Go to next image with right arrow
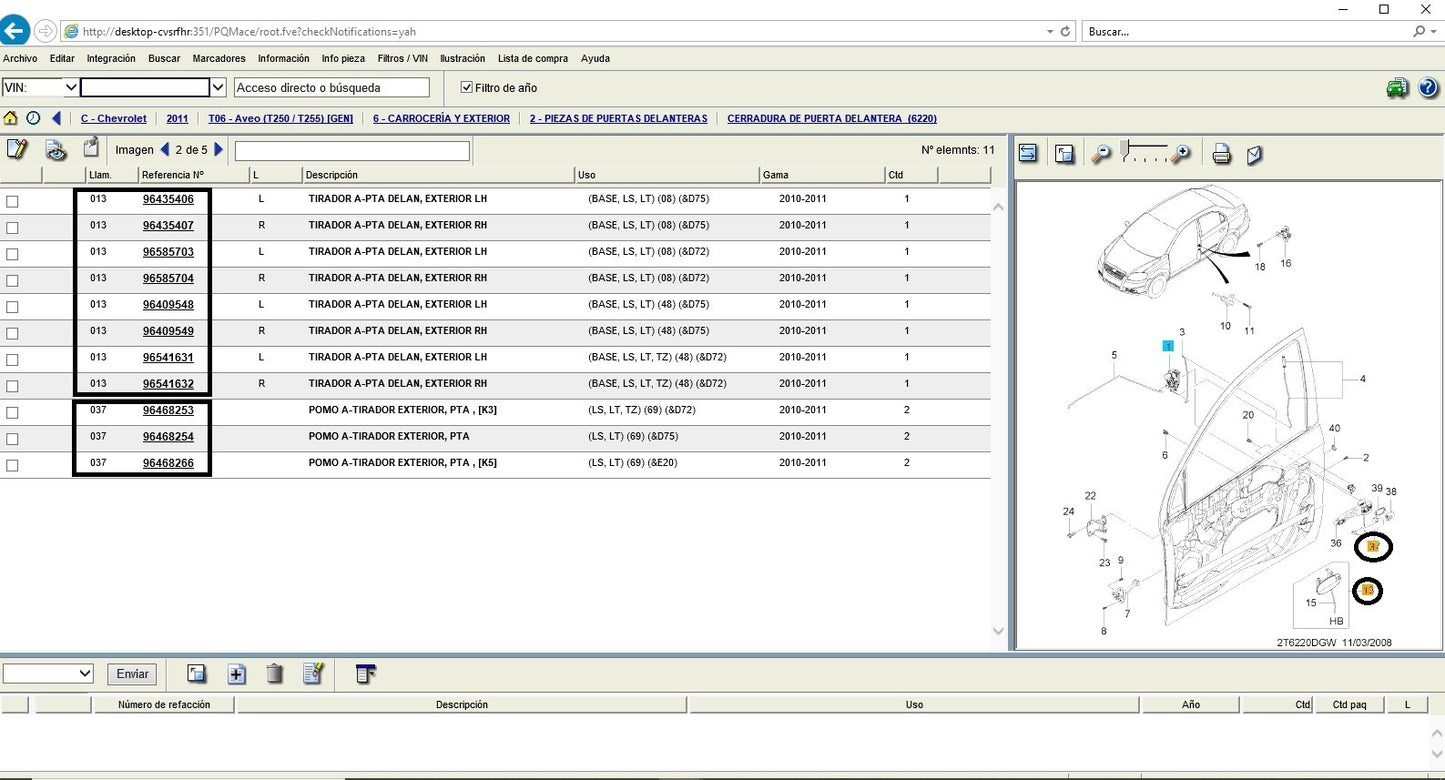 (219, 150)
